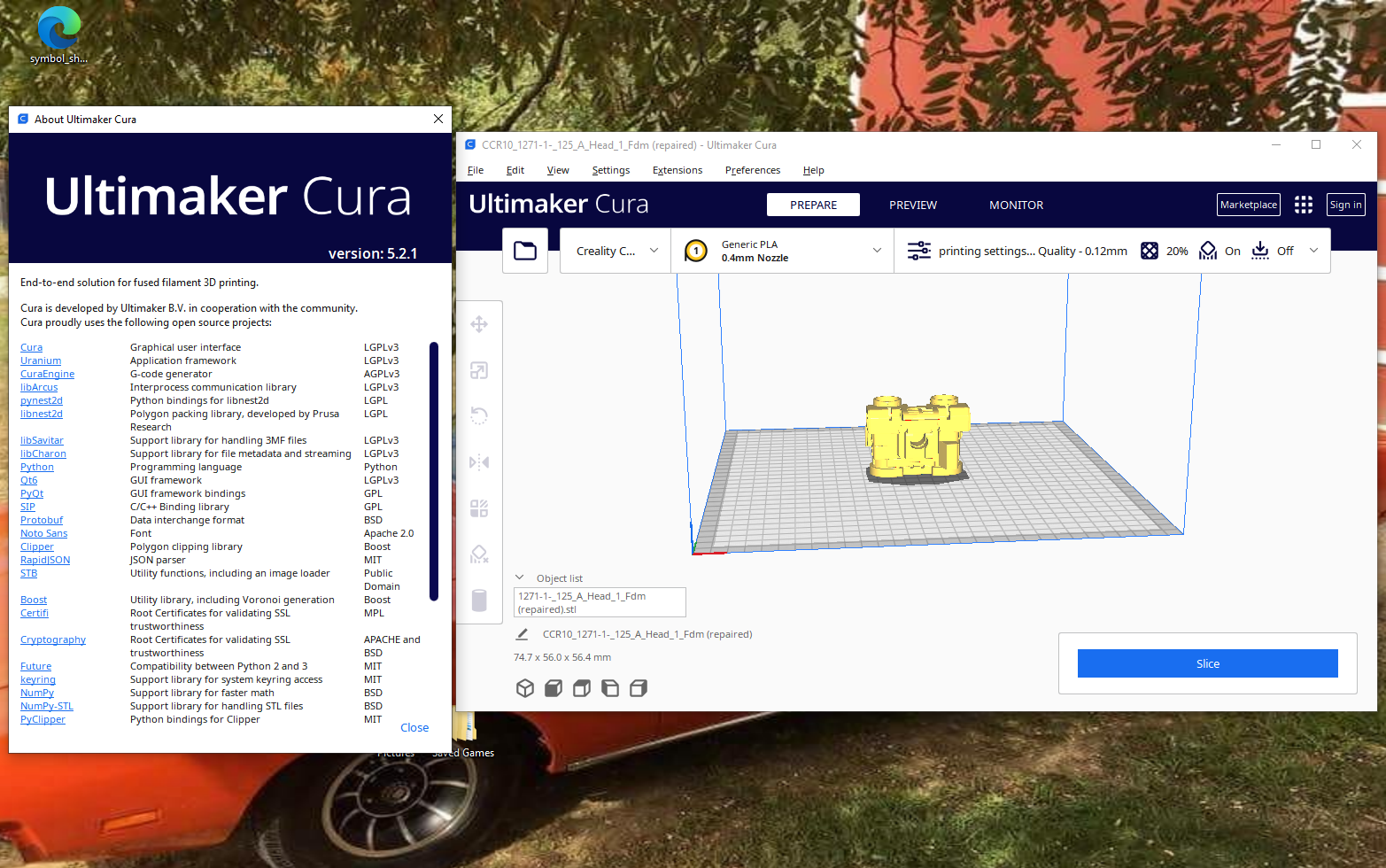The height and width of the screenshot is (868, 1386).
Task: Open per-model settings tool
Action: [x=479, y=508]
